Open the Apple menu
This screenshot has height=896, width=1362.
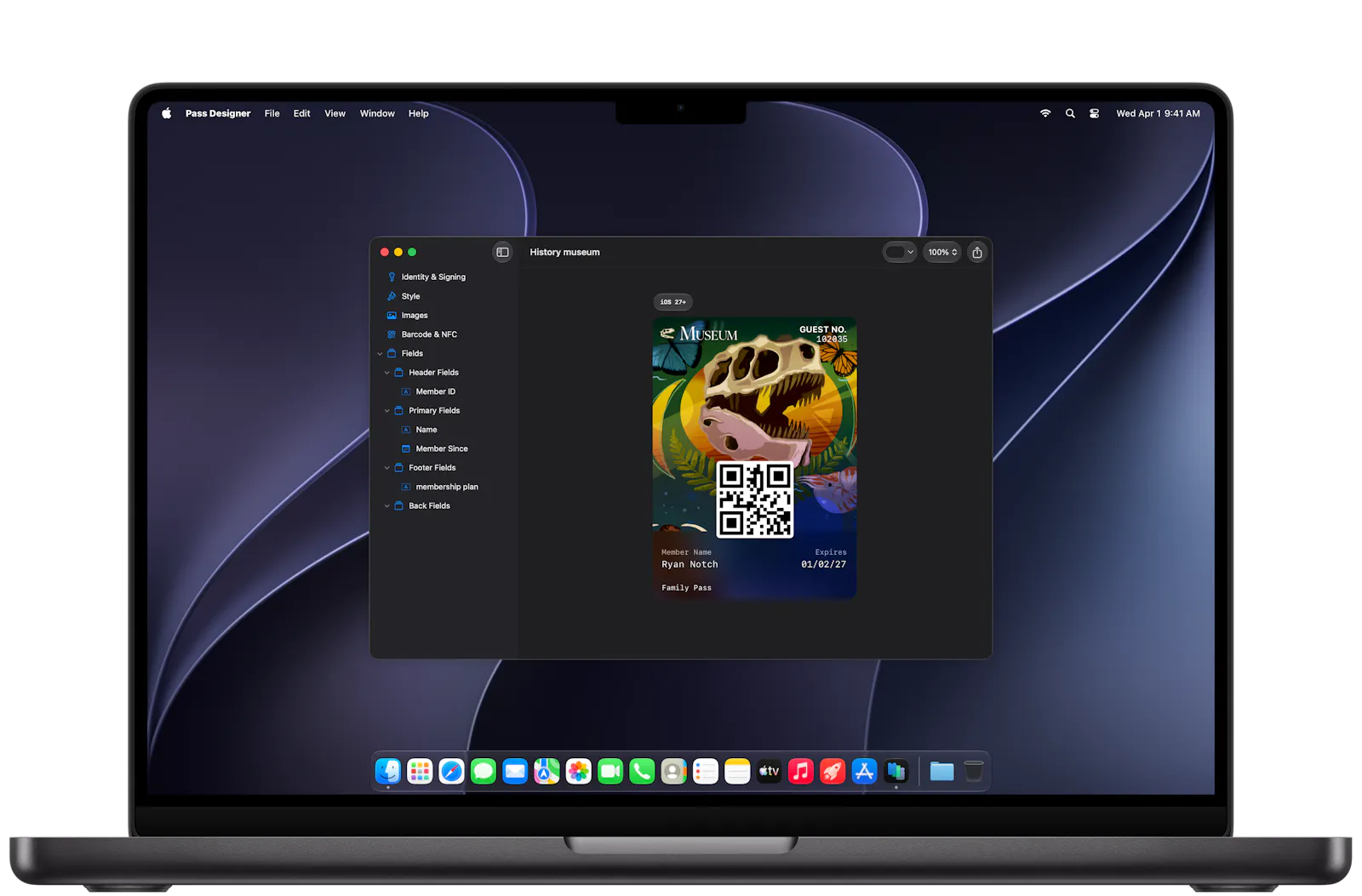click(167, 113)
